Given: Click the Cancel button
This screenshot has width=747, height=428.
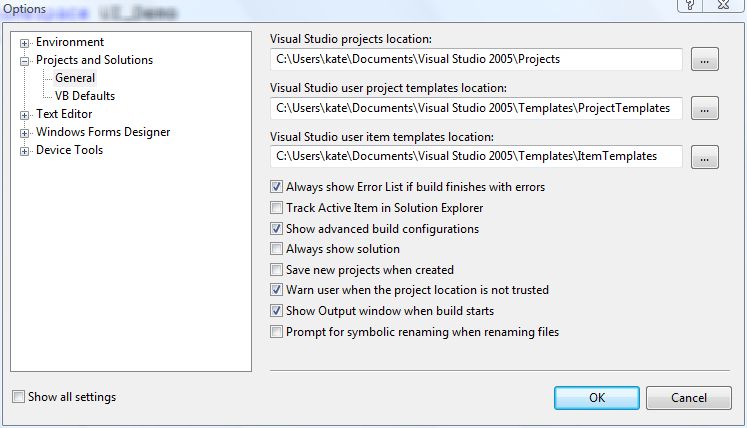Looking at the screenshot, I should point(688,397).
